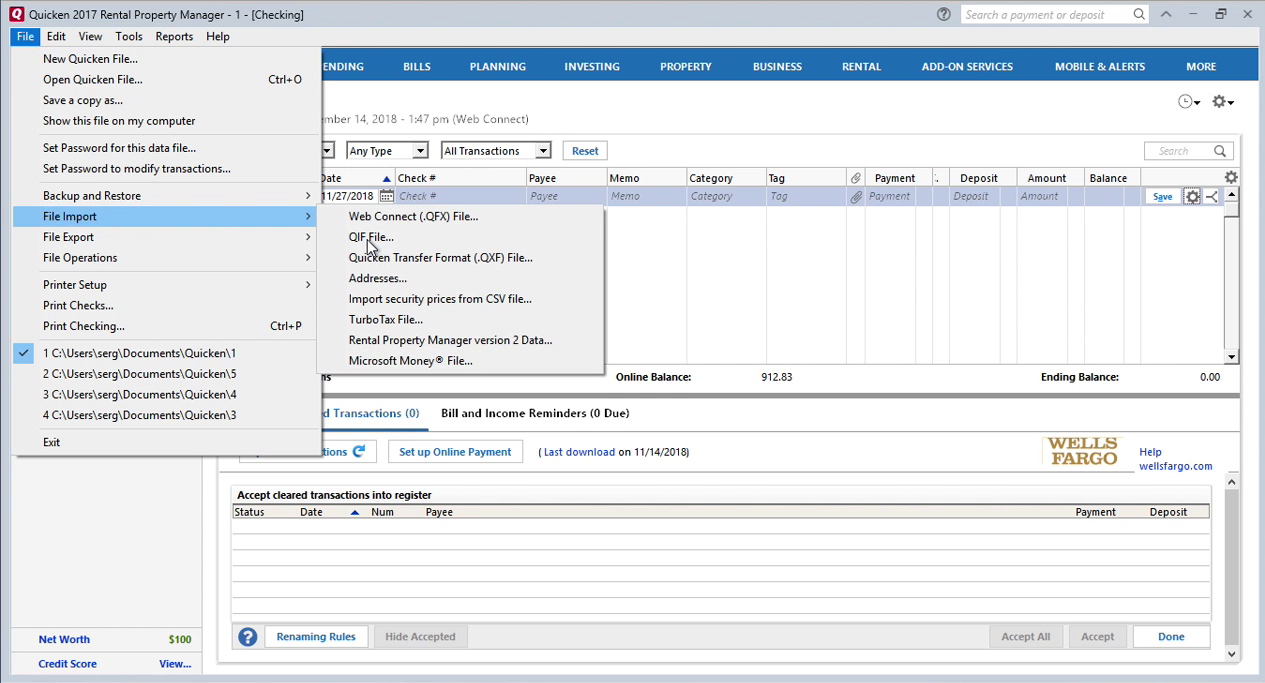Viewport: 1265px width, 683px height.
Task: Open the PROPERTY tab
Action: pyautogui.click(x=686, y=66)
